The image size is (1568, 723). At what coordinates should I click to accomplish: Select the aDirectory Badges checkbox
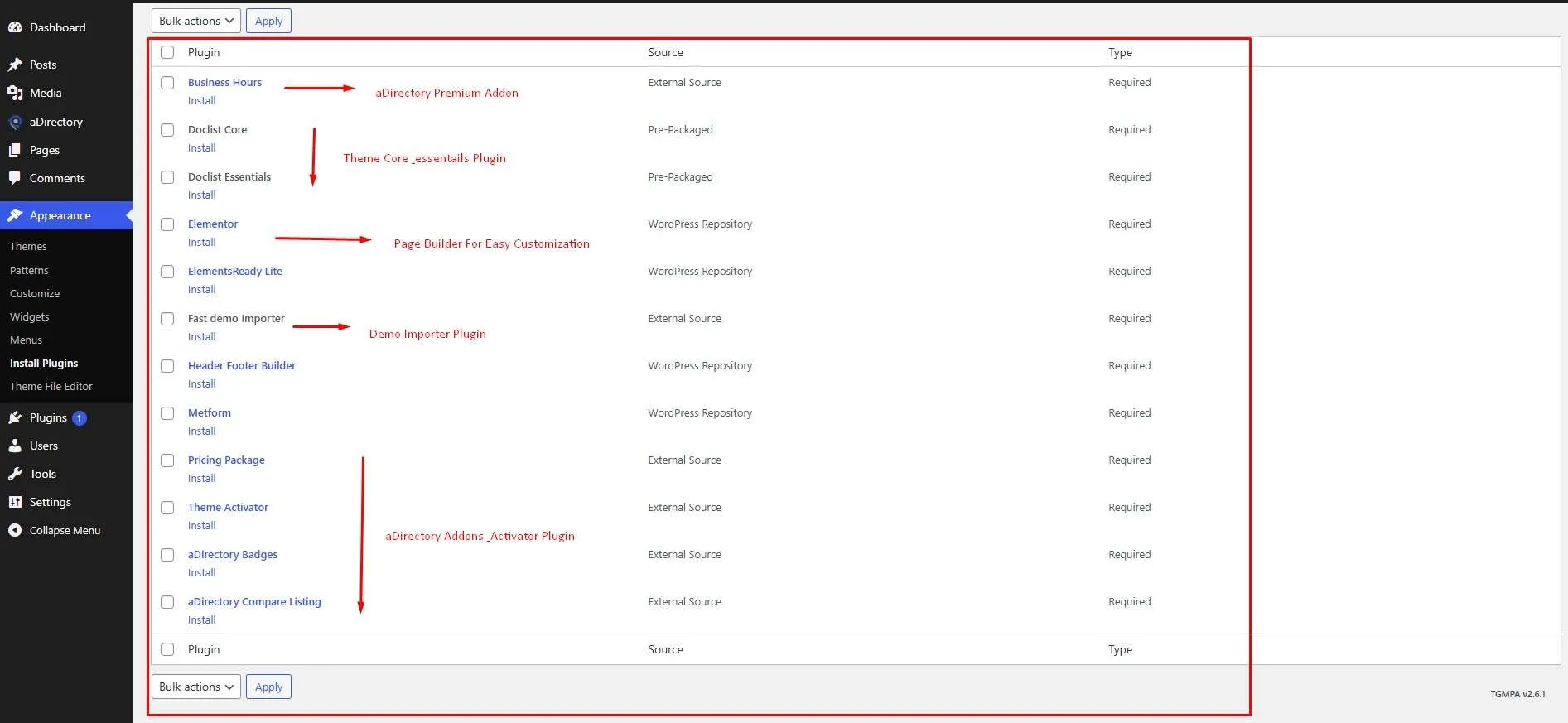pos(167,555)
